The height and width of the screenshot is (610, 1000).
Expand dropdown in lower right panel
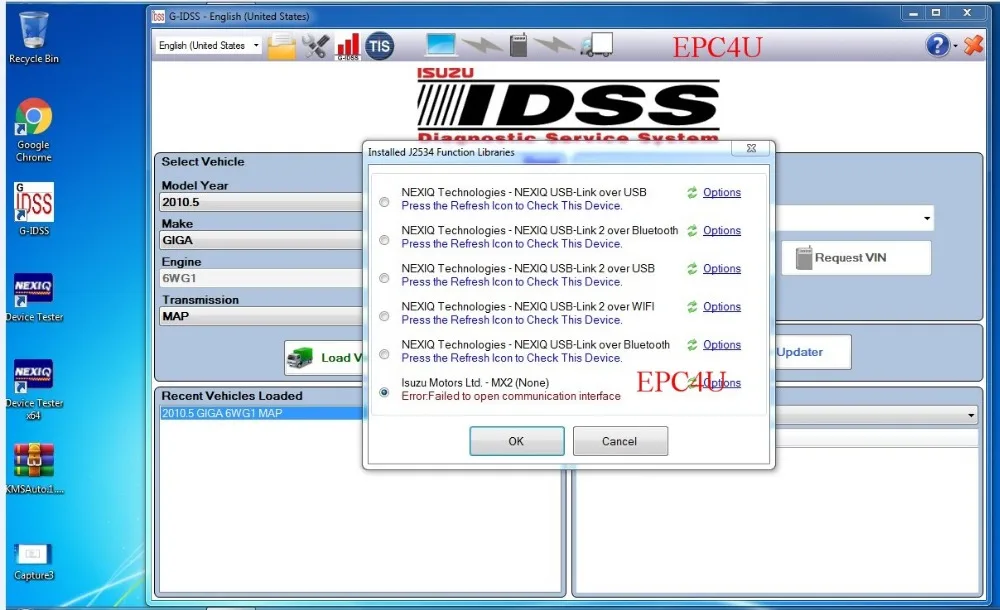(x=971, y=415)
